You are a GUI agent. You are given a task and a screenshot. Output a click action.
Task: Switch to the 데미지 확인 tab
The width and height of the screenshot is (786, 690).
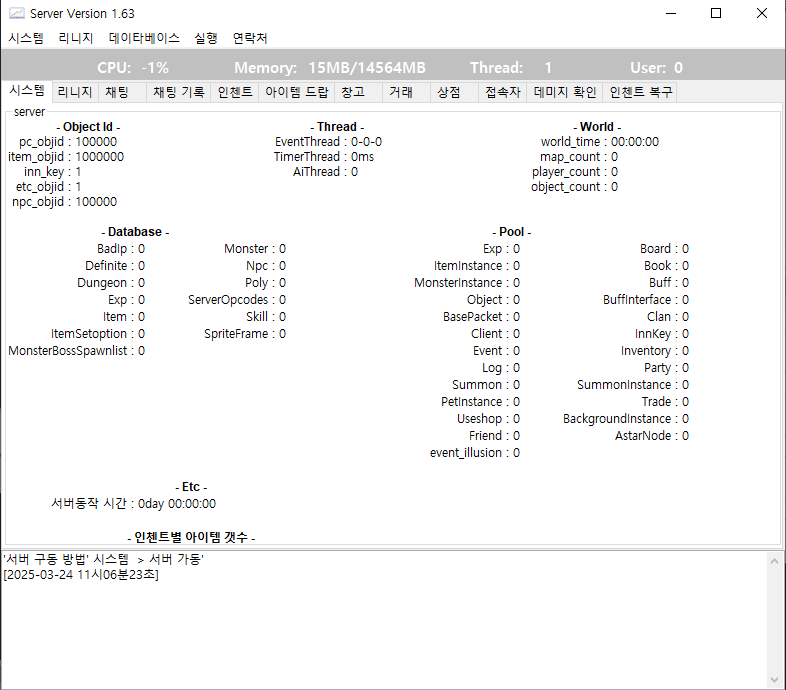564,92
